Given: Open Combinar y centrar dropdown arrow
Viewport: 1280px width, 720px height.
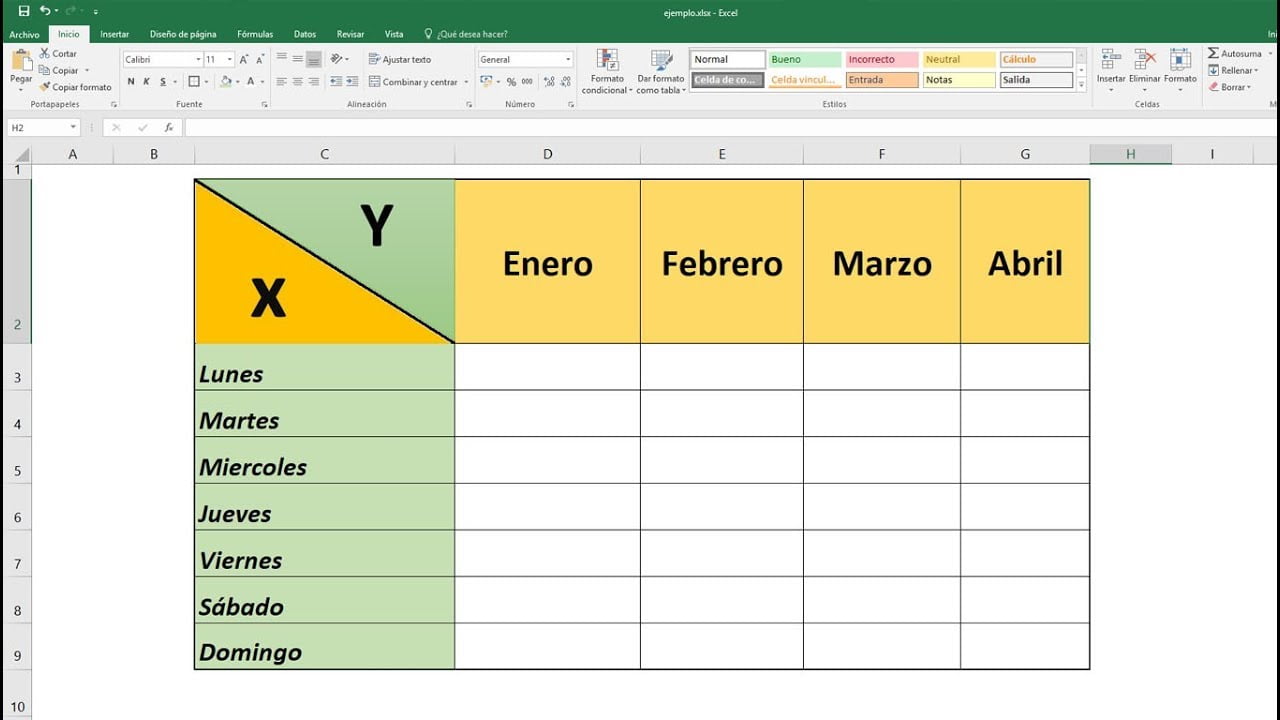Looking at the screenshot, I should 466,82.
